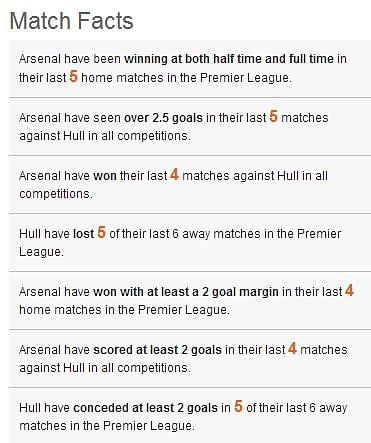Viewport: 371px width, 443px height.
Task: Click the orange 5 in first fact
Action: point(73,76)
